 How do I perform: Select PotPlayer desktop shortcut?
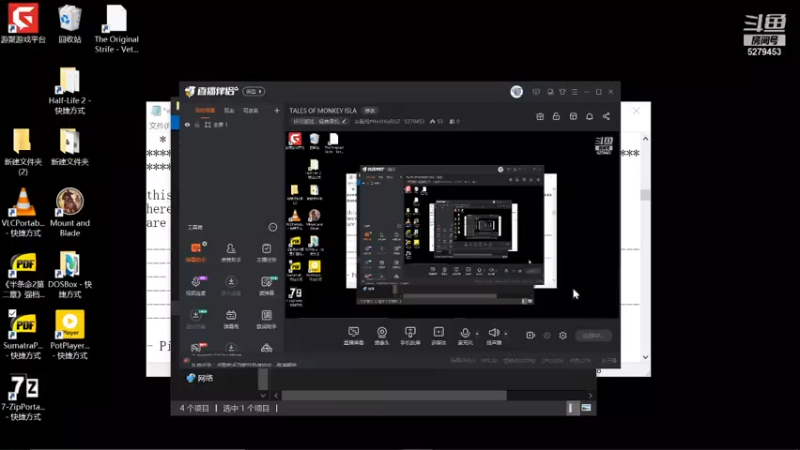coord(70,335)
